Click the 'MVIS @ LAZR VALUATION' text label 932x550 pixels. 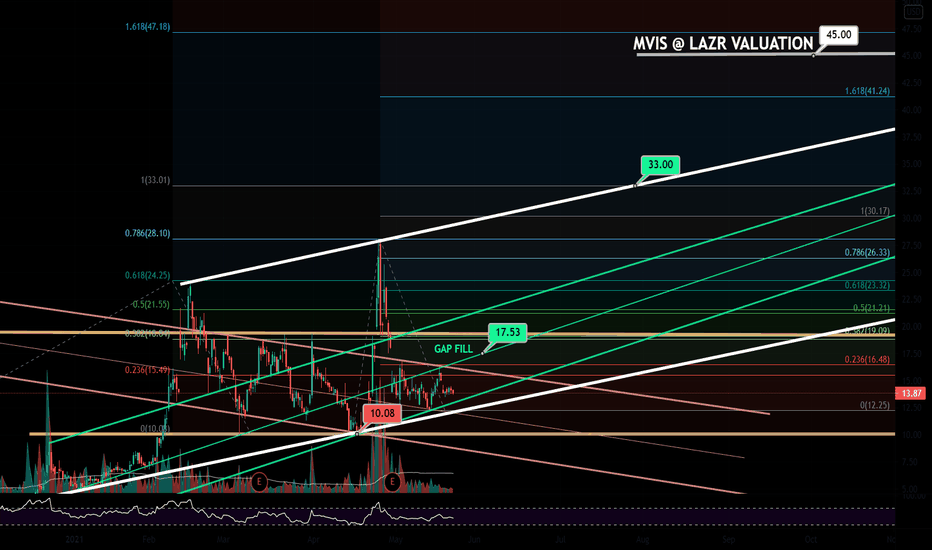pos(723,43)
